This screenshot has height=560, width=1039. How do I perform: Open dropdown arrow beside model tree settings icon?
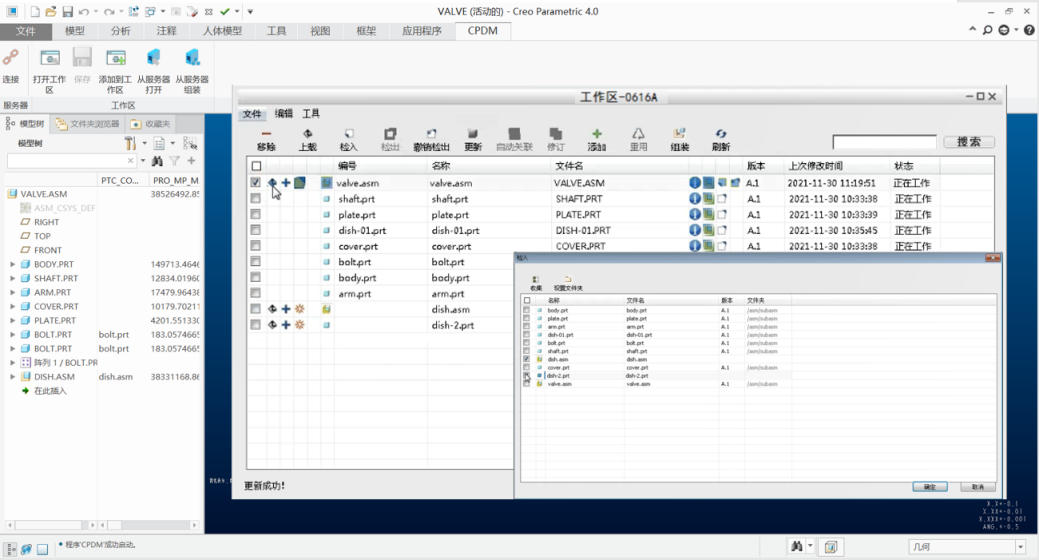(x=144, y=143)
